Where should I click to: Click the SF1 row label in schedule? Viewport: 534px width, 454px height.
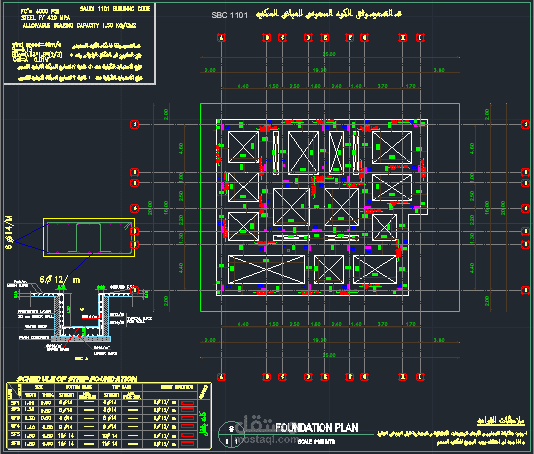(15, 403)
